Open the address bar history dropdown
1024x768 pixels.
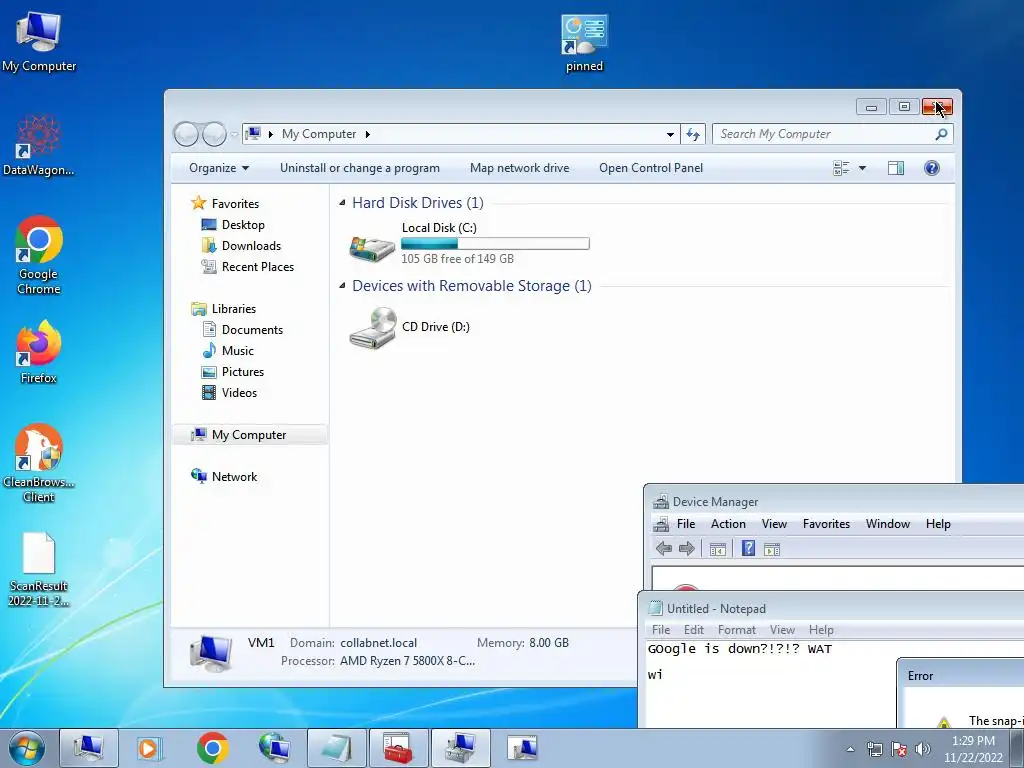tap(670, 134)
